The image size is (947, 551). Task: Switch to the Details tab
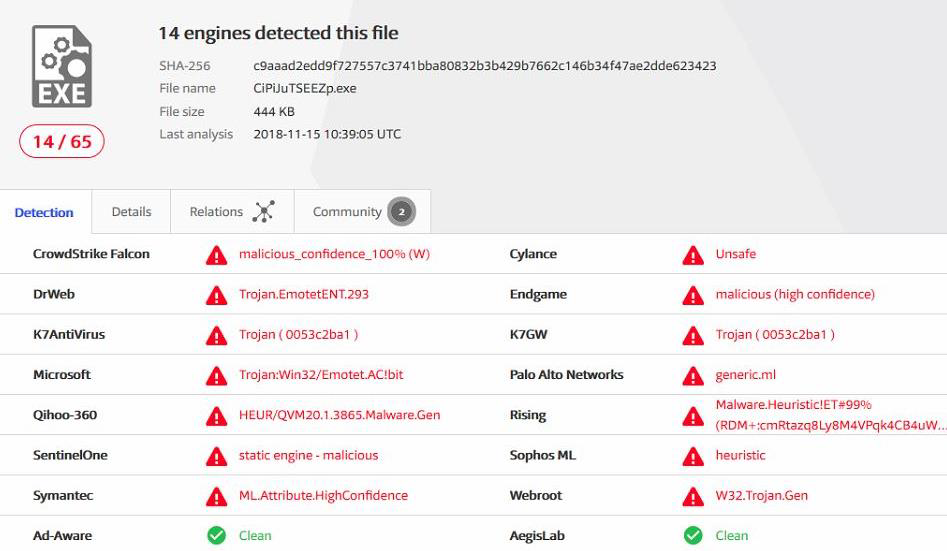tap(131, 212)
